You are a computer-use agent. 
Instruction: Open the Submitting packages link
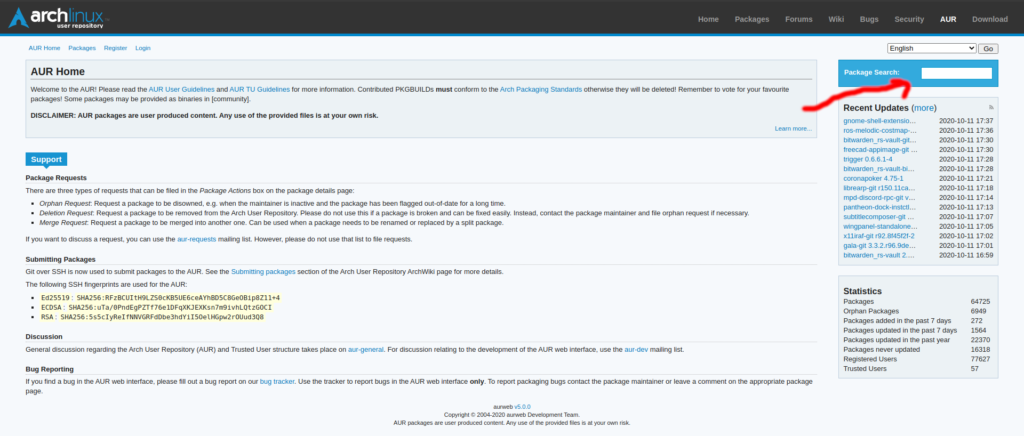263,272
